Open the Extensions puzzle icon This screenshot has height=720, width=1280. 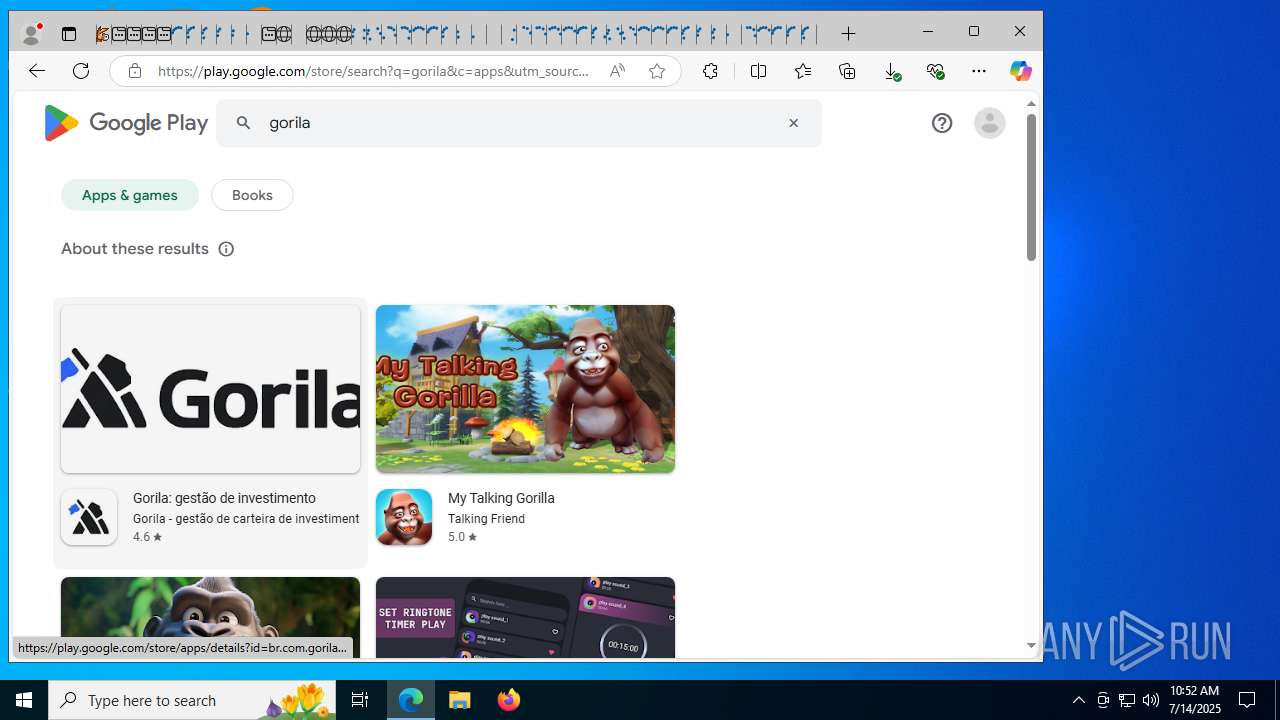point(710,71)
